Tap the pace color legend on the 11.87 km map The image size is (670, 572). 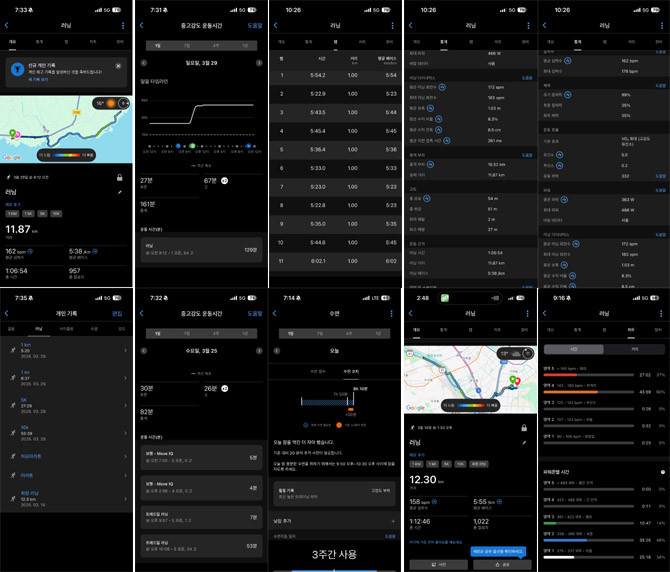tap(66, 156)
